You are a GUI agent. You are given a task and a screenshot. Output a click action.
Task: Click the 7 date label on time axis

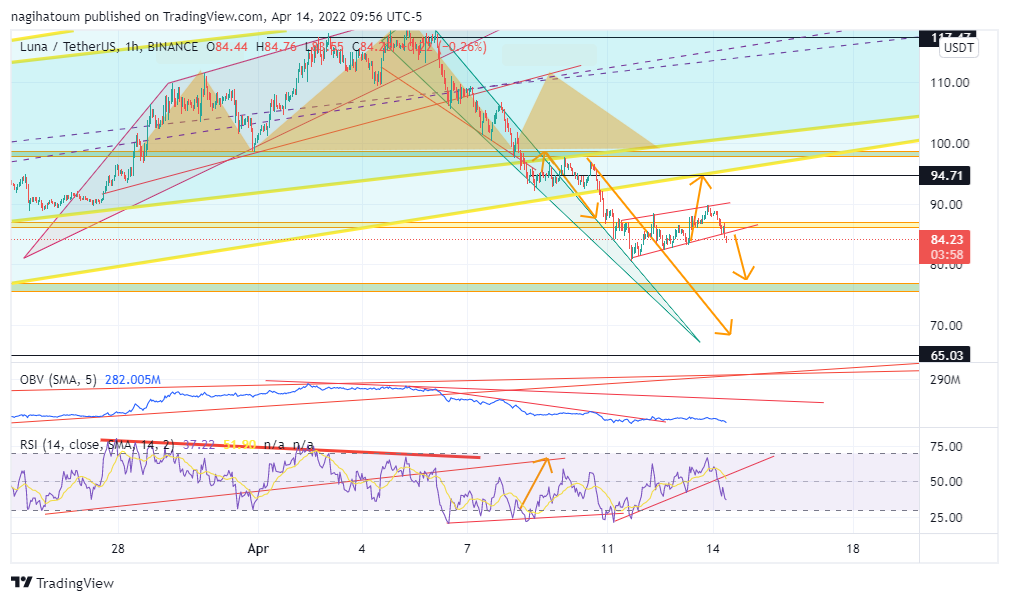(x=467, y=549)
